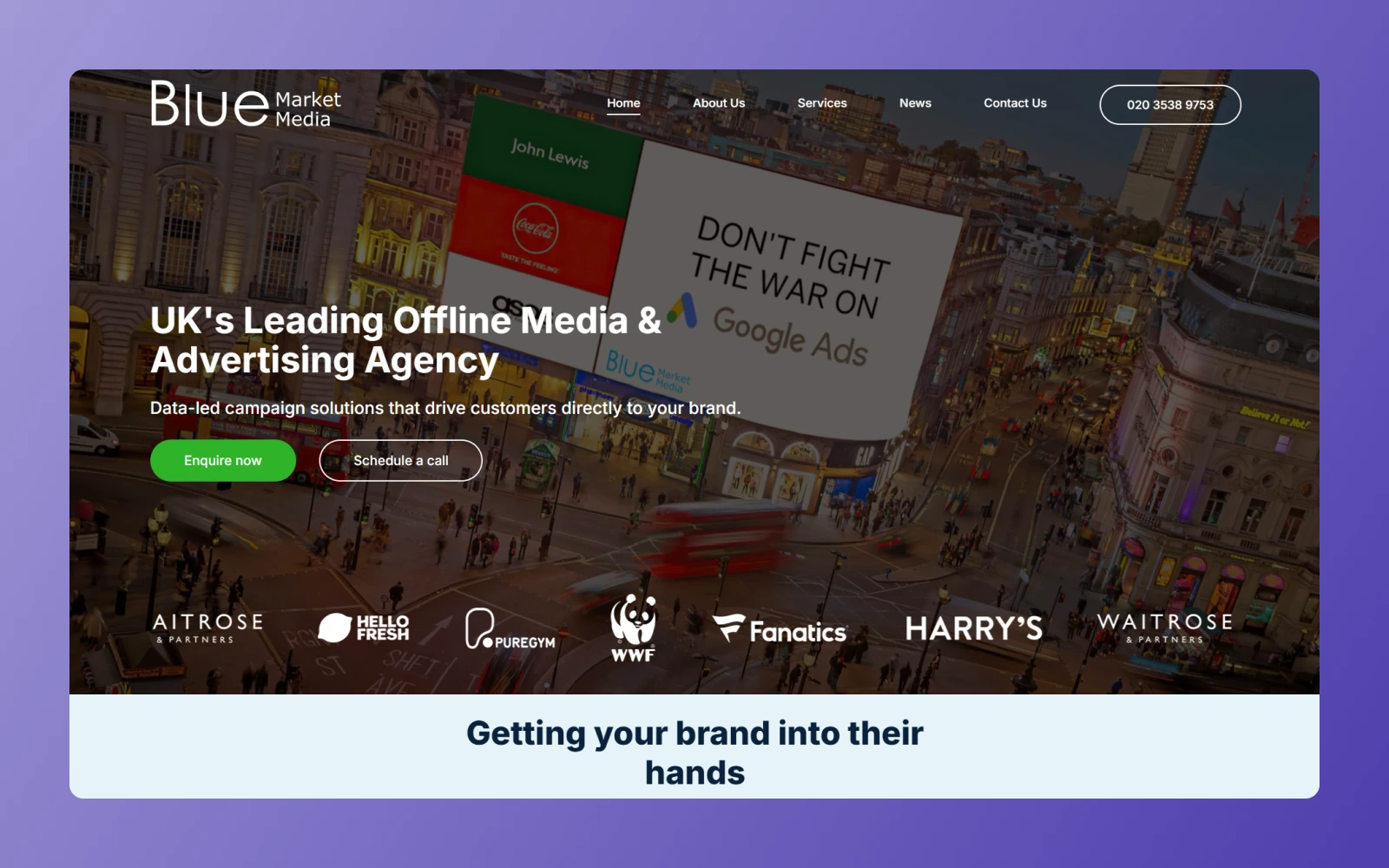
Task: Click the Fanatics logo
Action: click(780, 629)
